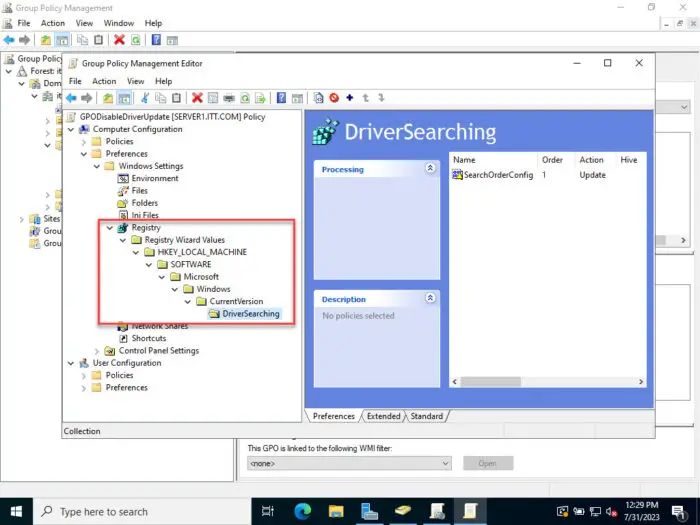Open the Action menu in editor window
The image size is (700, 525).
point(104,81)
